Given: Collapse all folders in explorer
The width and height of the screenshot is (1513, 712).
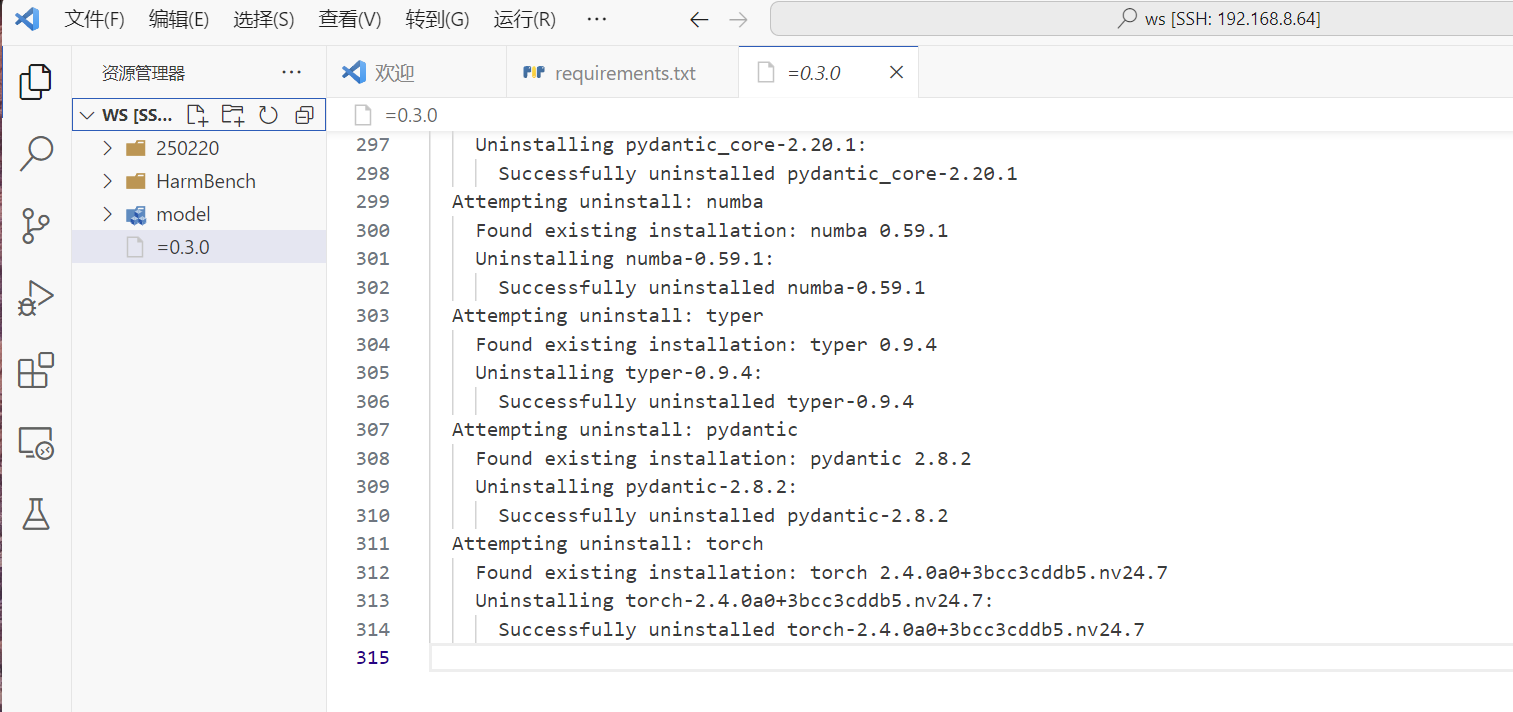Looking at the screenshot, I should click(304, 115).
